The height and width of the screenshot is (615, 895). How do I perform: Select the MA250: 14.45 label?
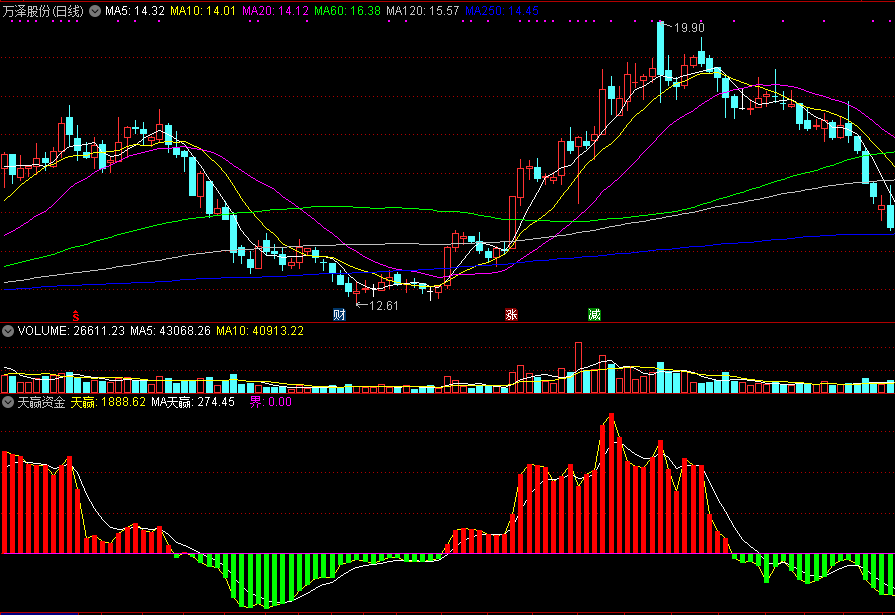pyautogui.click(x=502, y=11)
